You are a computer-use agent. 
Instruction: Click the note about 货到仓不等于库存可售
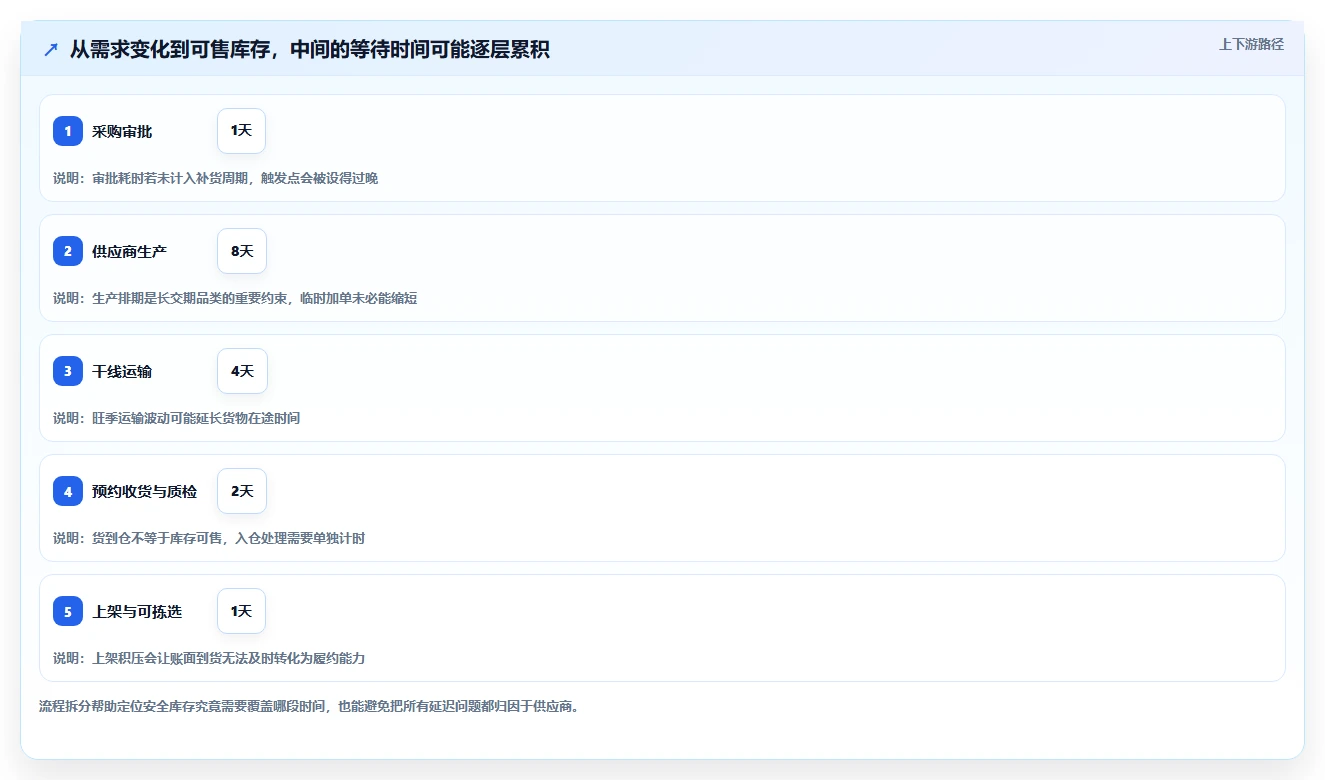(x=209, y=538)
